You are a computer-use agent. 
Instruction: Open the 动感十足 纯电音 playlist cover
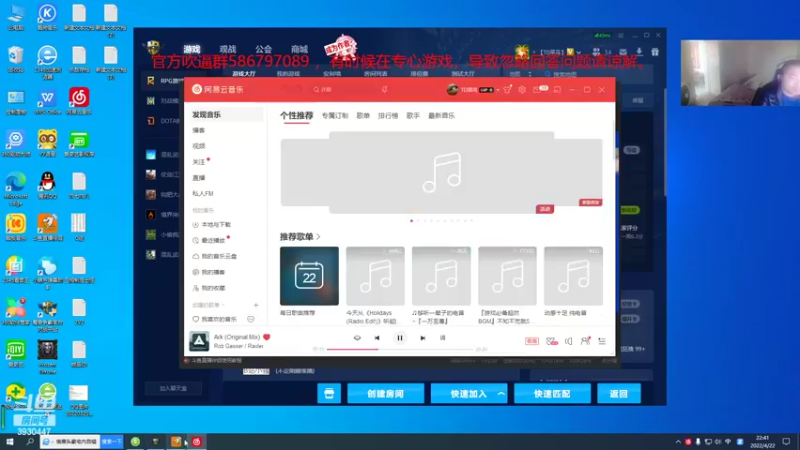tap(573, 276)
